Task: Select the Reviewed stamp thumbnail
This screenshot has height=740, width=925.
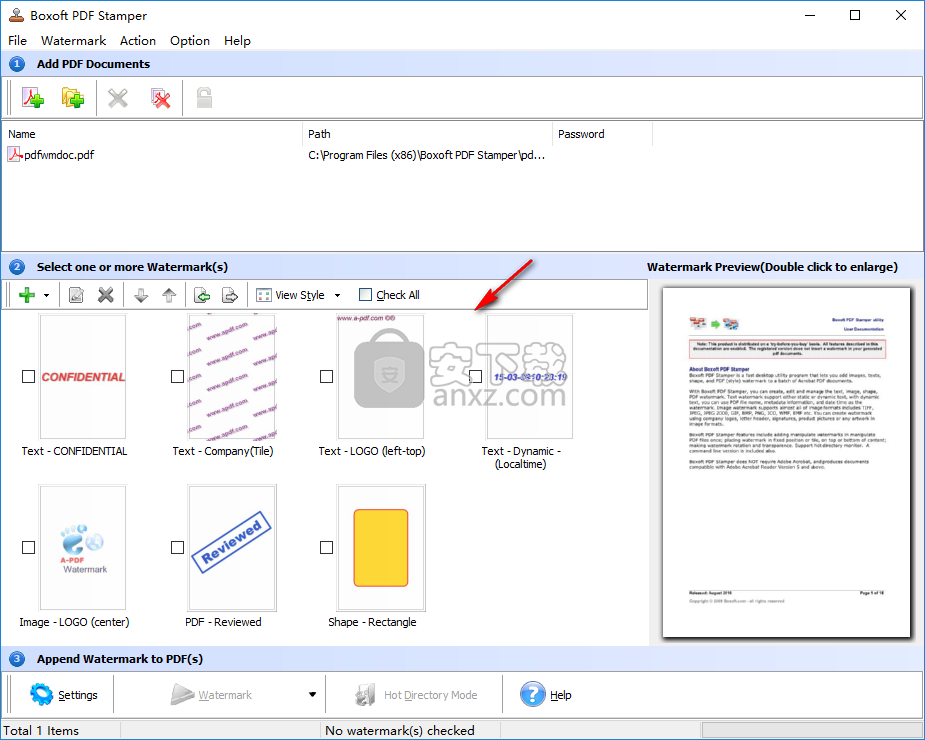Action: click(232, 548)
